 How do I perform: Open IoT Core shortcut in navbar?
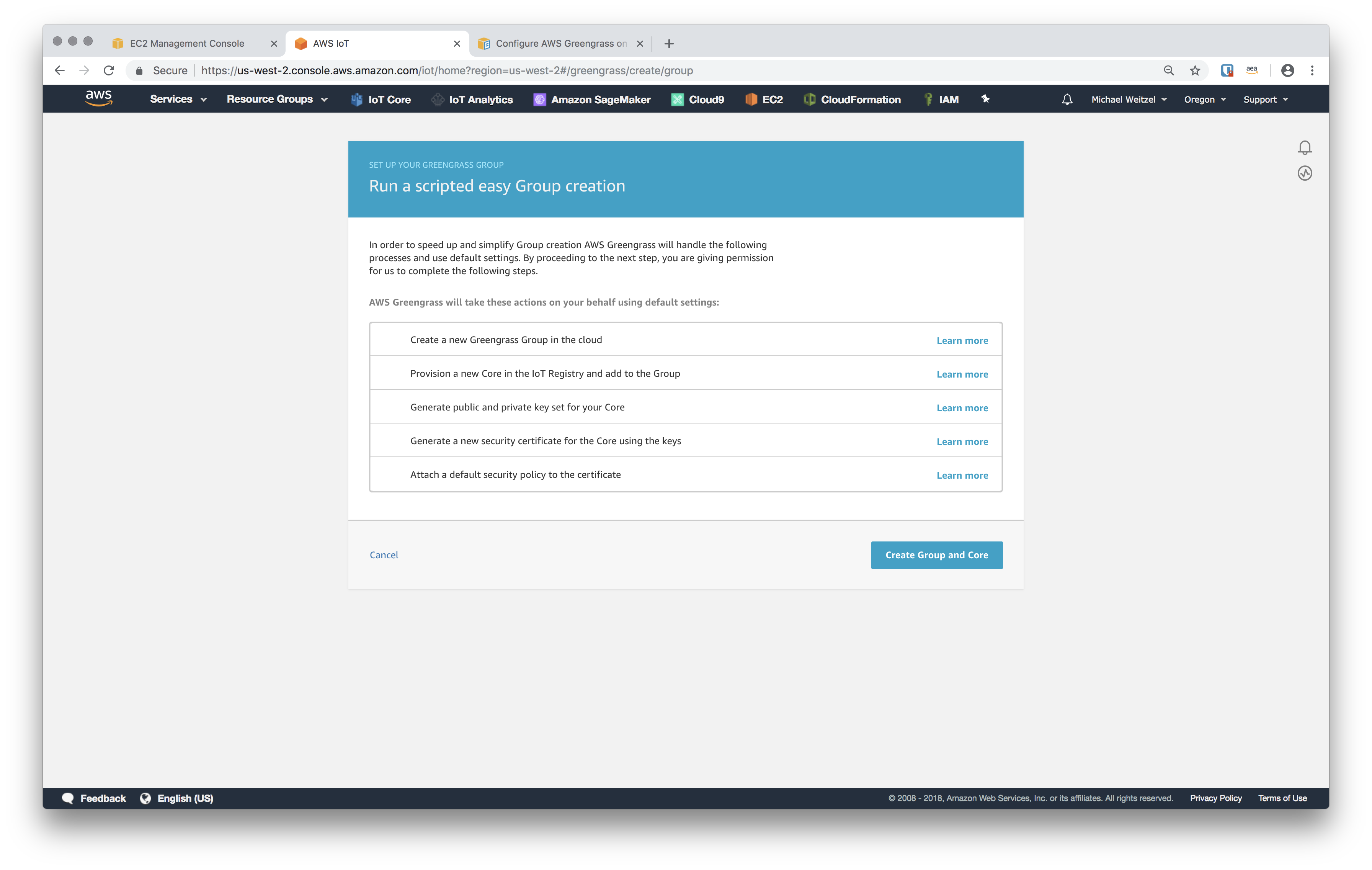pos(381,99)
